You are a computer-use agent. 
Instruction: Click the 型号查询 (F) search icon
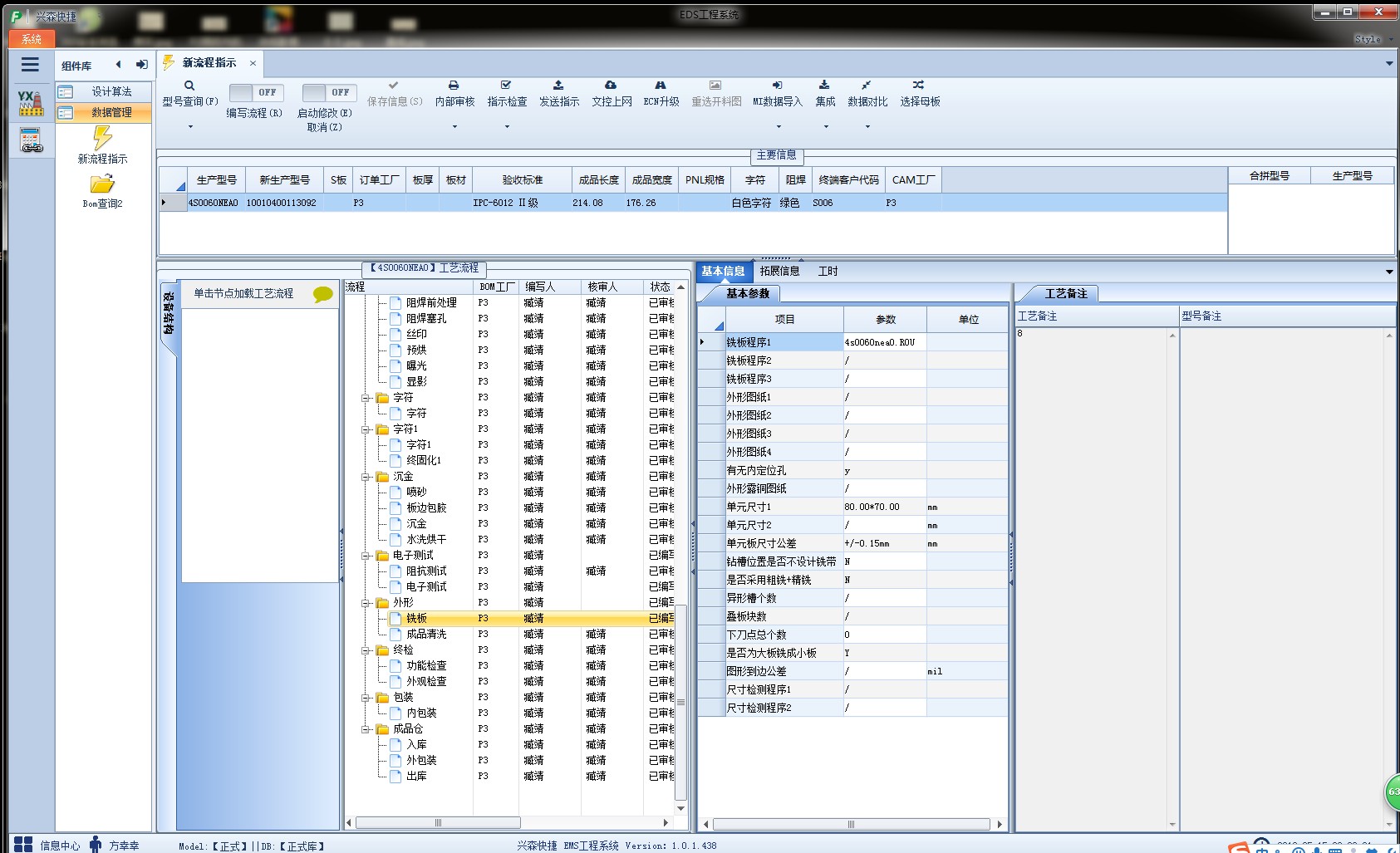189,86
